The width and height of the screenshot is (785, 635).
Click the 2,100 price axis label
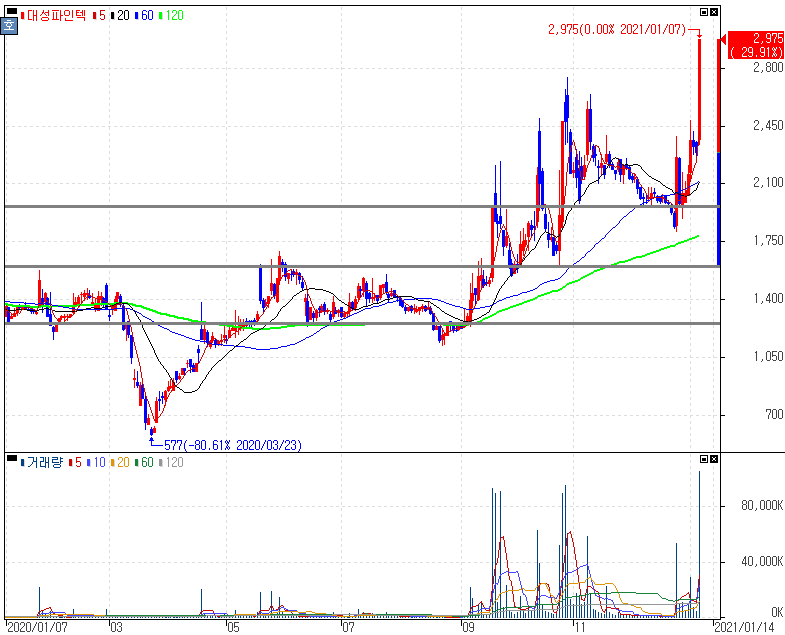(x=768, y=183)
